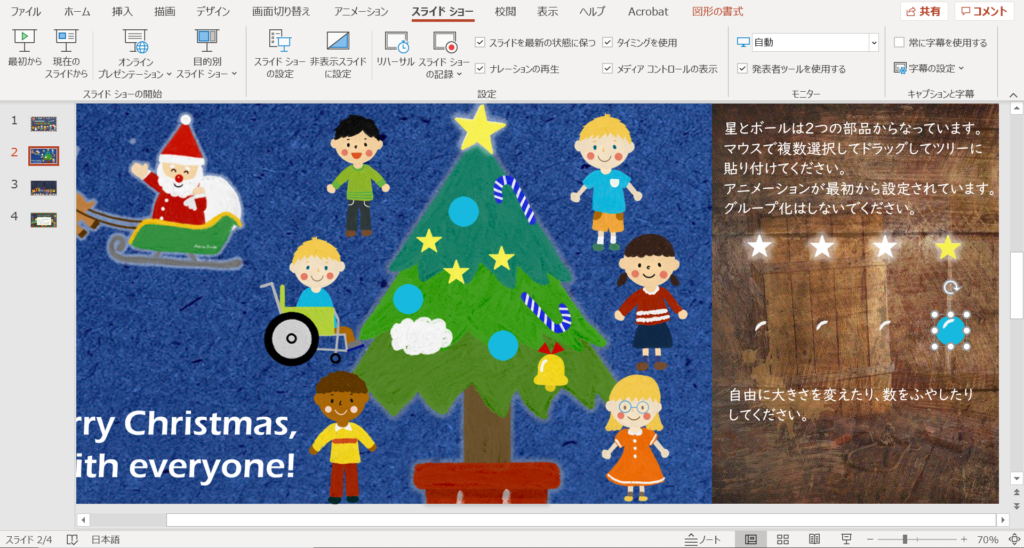1024x548 pixels.
Task: Start Slide Show from status bar icon
Action: click(846, 540)
